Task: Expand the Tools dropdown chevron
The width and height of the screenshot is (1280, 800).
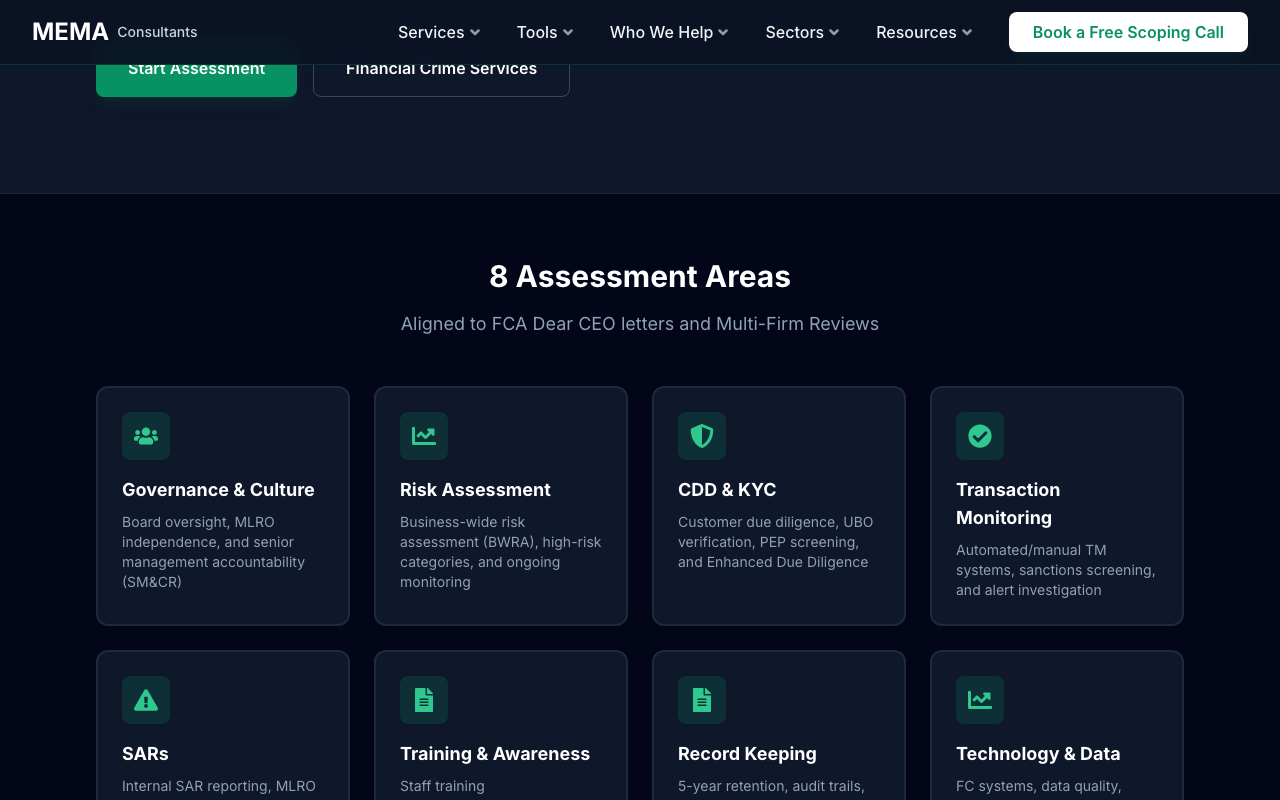Action: click(568, 33)
